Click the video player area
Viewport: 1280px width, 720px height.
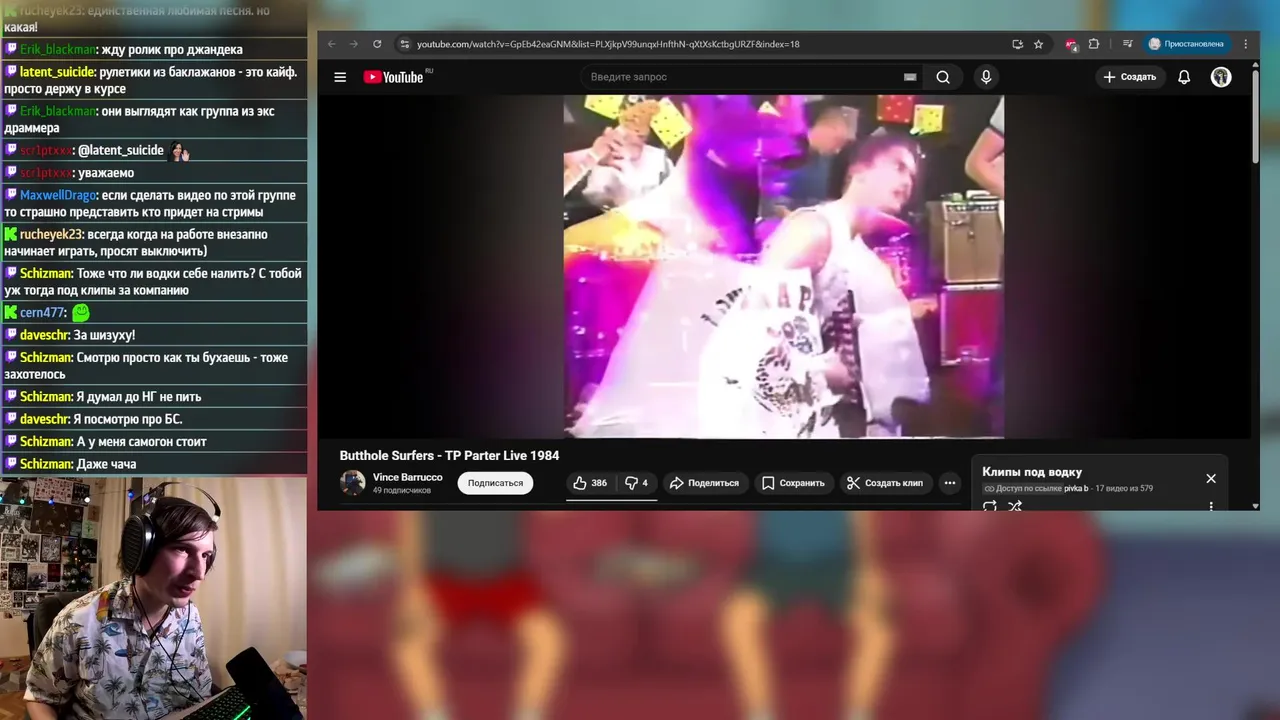[x=784, y=267]
